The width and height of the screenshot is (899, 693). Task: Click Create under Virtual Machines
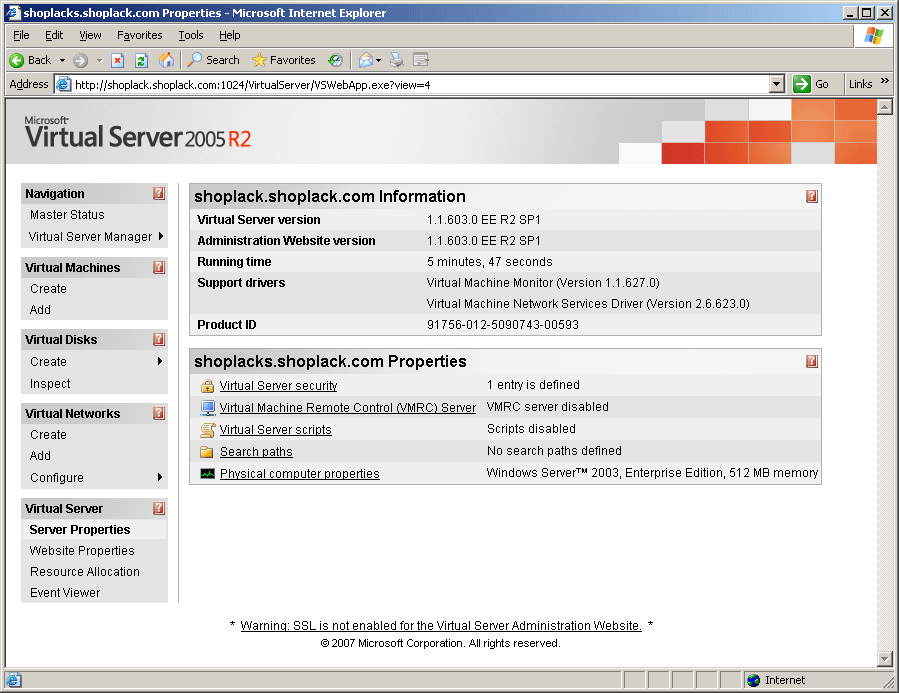[x=48, y=289]
